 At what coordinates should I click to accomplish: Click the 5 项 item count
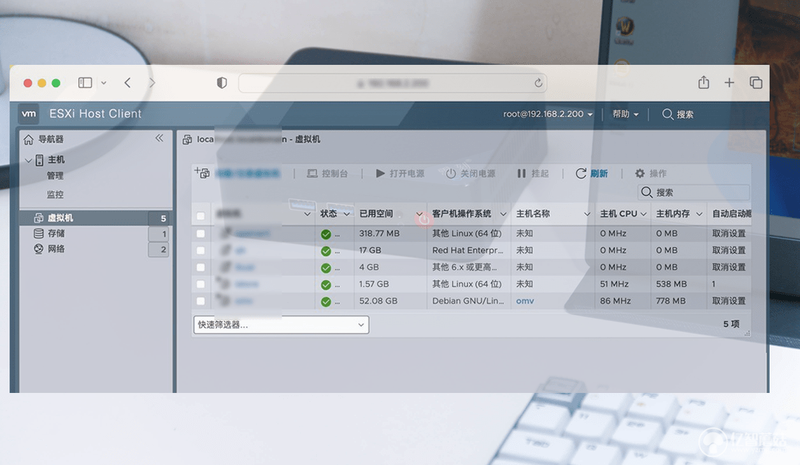tap(731, 324)
